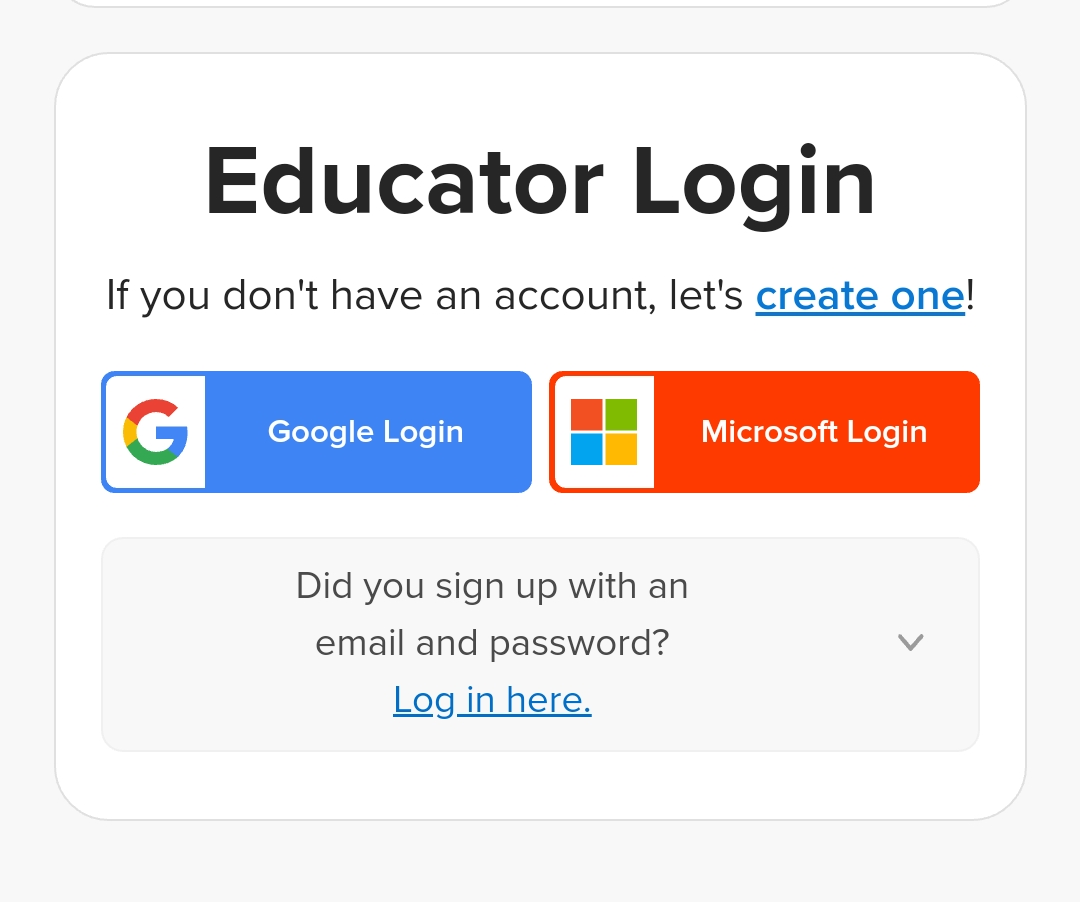Click the Microsoft four-square logo icon
Image resolution: width=1080 pixels, height=902 pixels.
604,432
